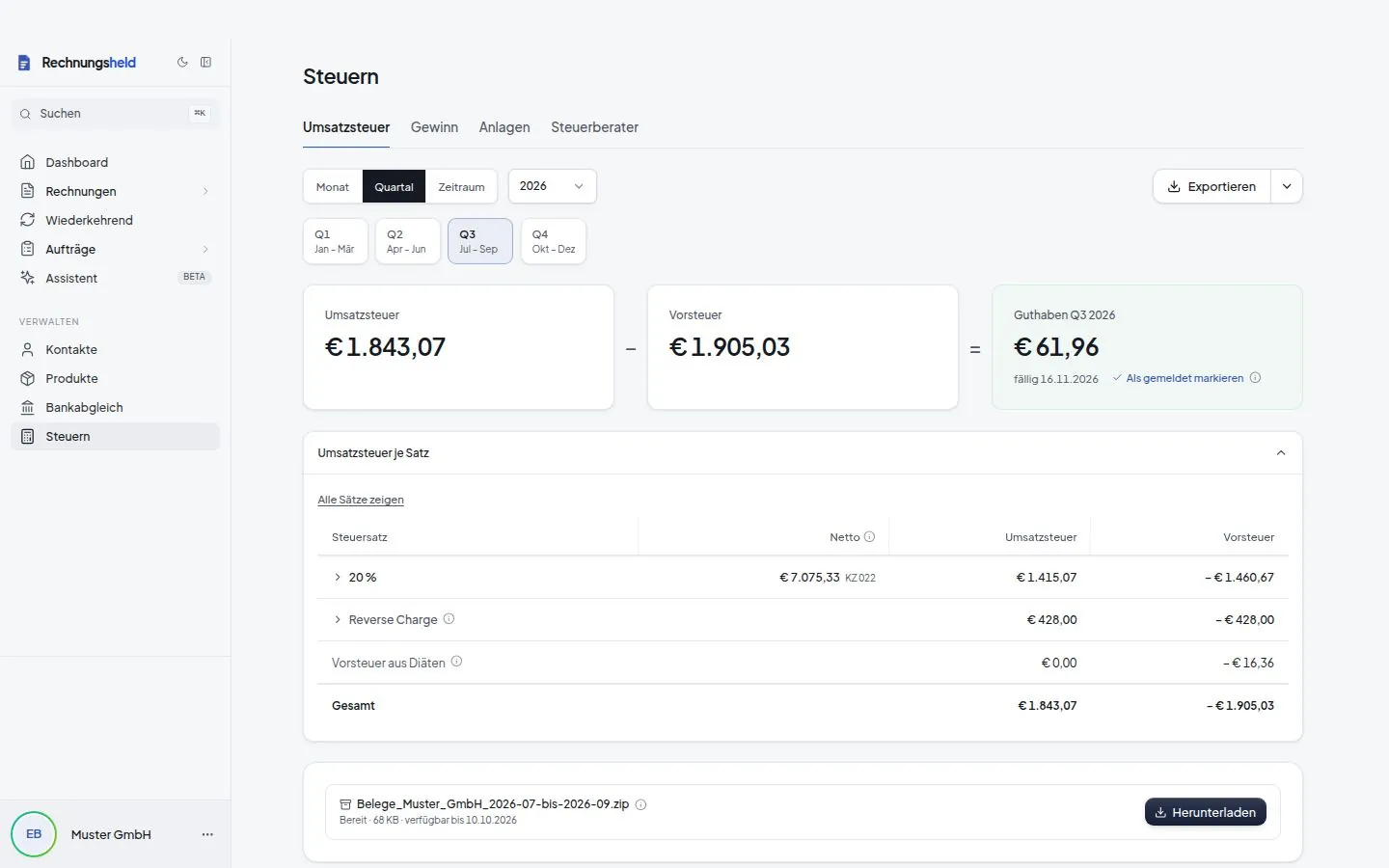The width and height of the screenshot is (1389, 868).
Task: Focus the Suchen search field
Action: tap(116, 114)
